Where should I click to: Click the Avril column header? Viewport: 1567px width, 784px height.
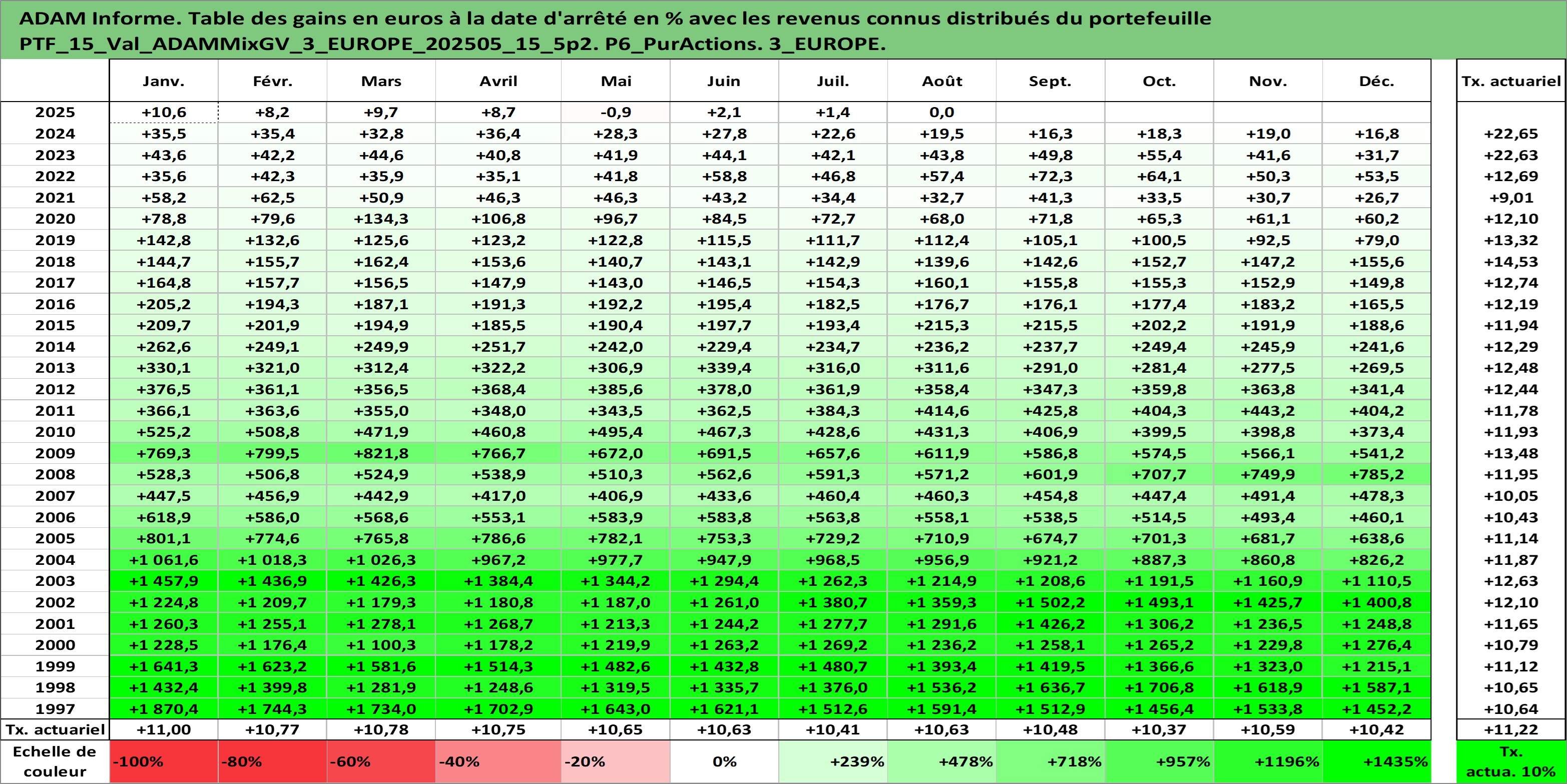point(498,81)
